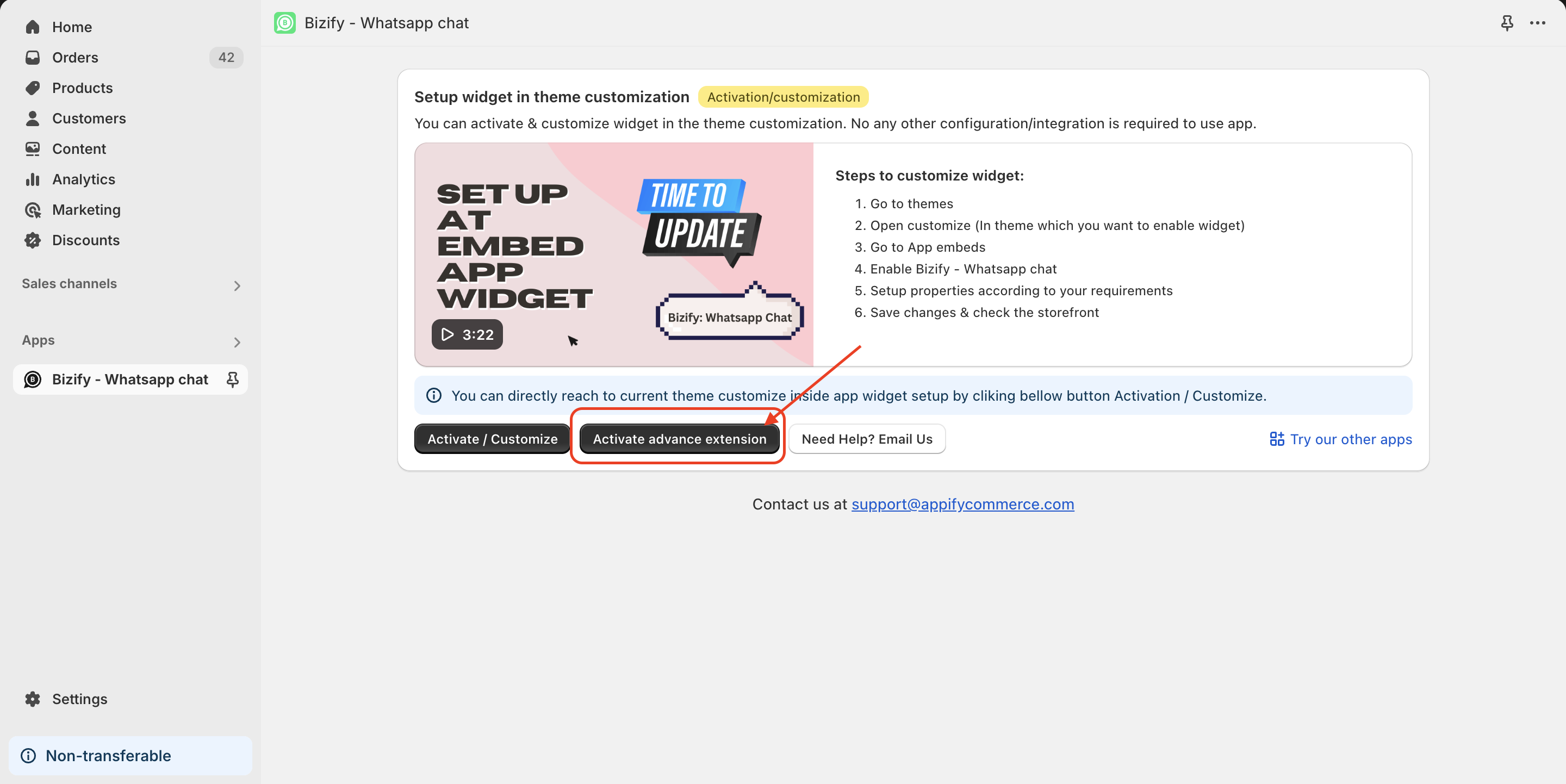Click the Discounts icon in left navigation
This screenshot has width=1566, height=784.
pos(33,240)
